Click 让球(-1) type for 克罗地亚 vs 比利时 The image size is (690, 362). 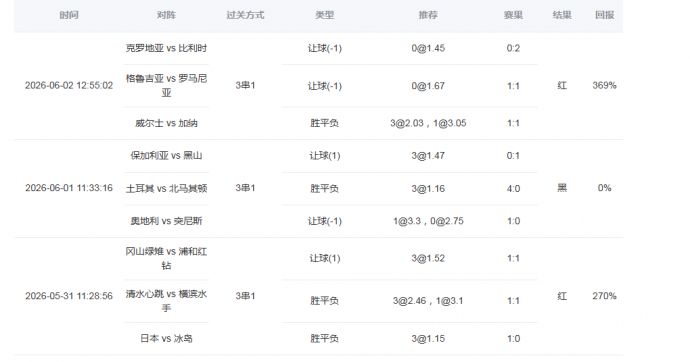(x=324, y=48)
